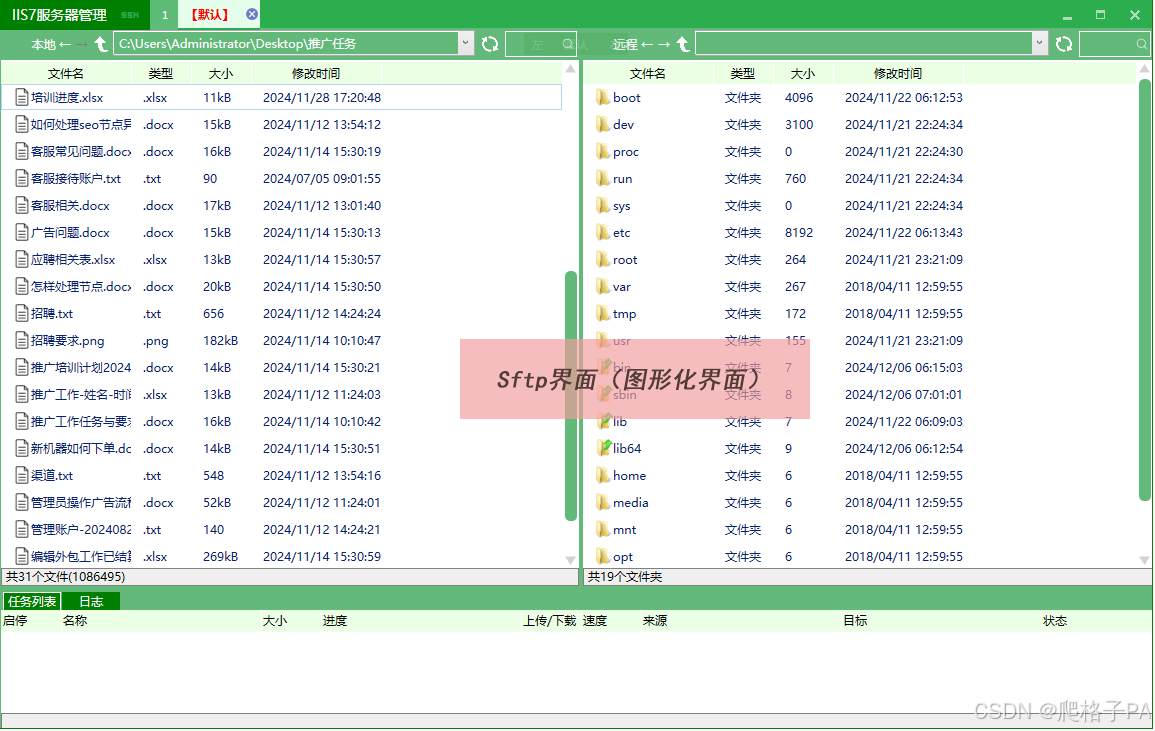The width and height of the screenshot is (1155, 731).
Task: Select the etc folder icon
Action: 603,232
